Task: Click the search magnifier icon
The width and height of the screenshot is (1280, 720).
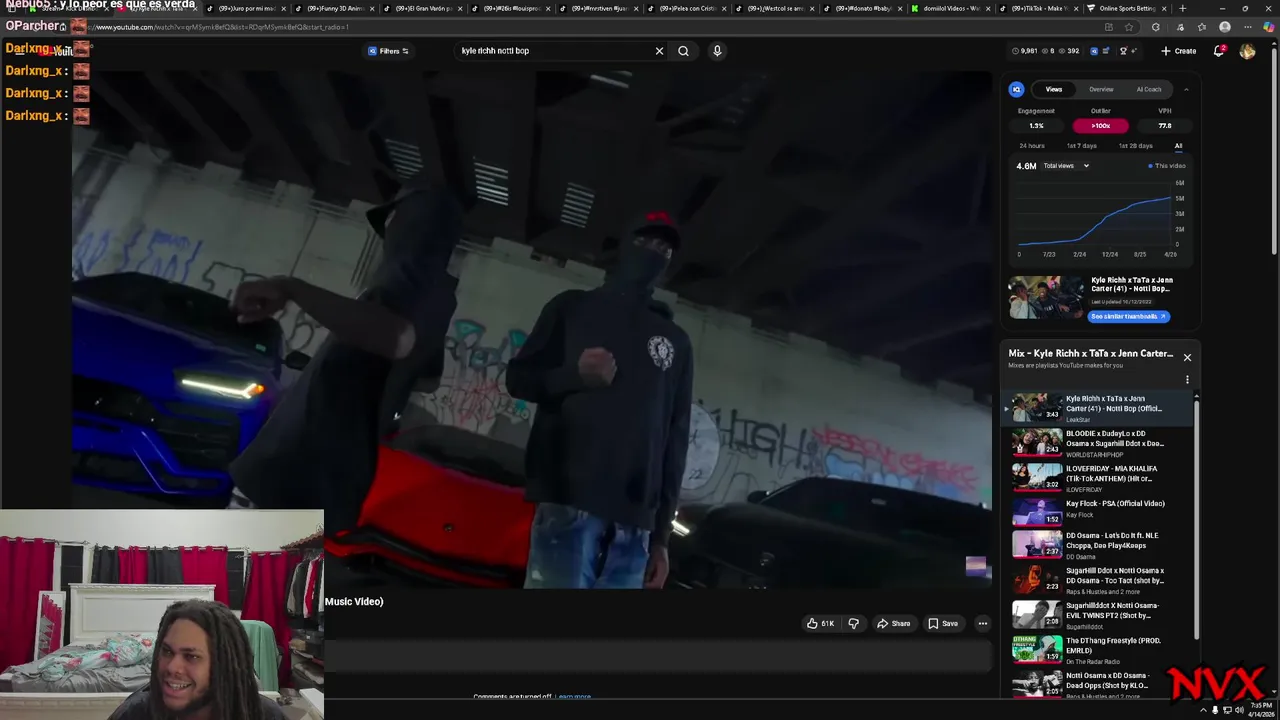Action: coord(683,51)
